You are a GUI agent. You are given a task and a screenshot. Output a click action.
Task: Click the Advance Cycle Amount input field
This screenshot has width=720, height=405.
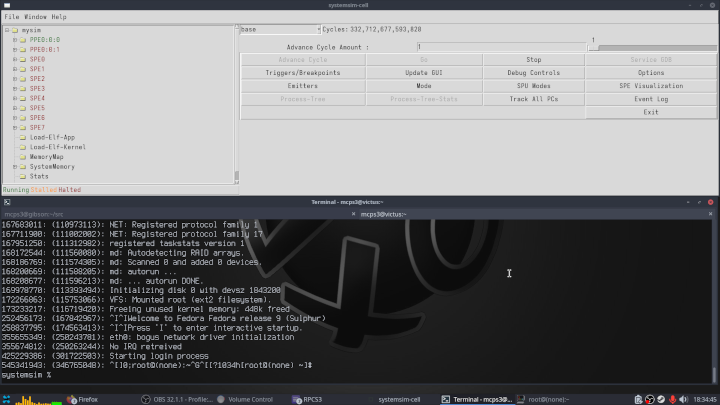[501, 47]
